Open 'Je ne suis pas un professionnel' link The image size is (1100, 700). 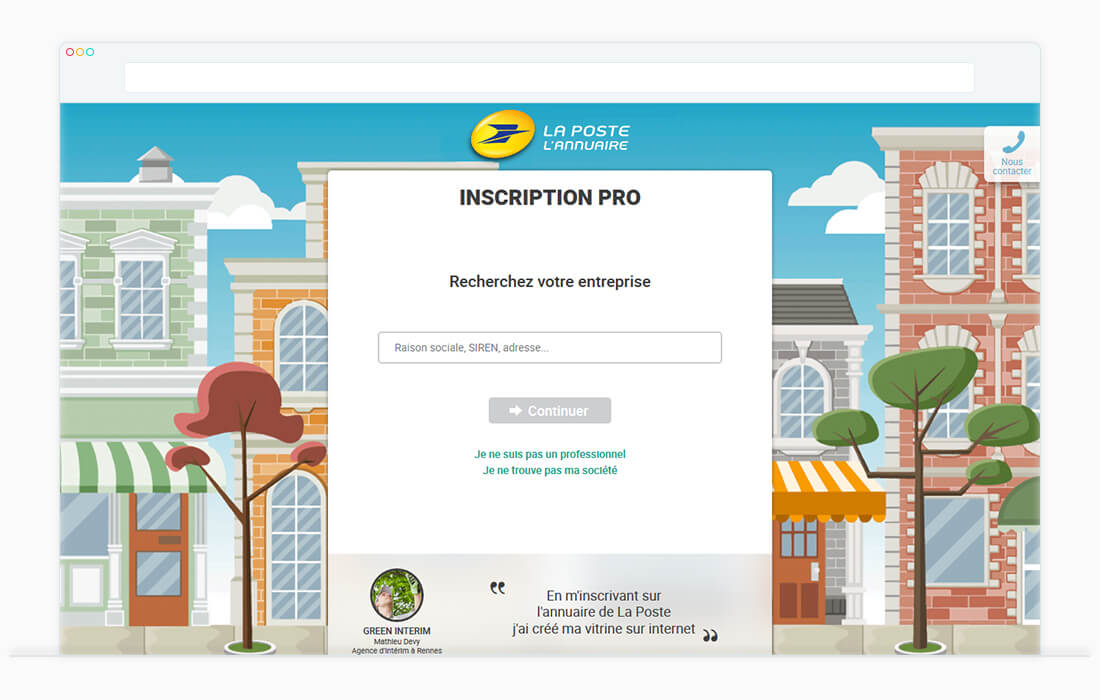(x=549, y=454)
